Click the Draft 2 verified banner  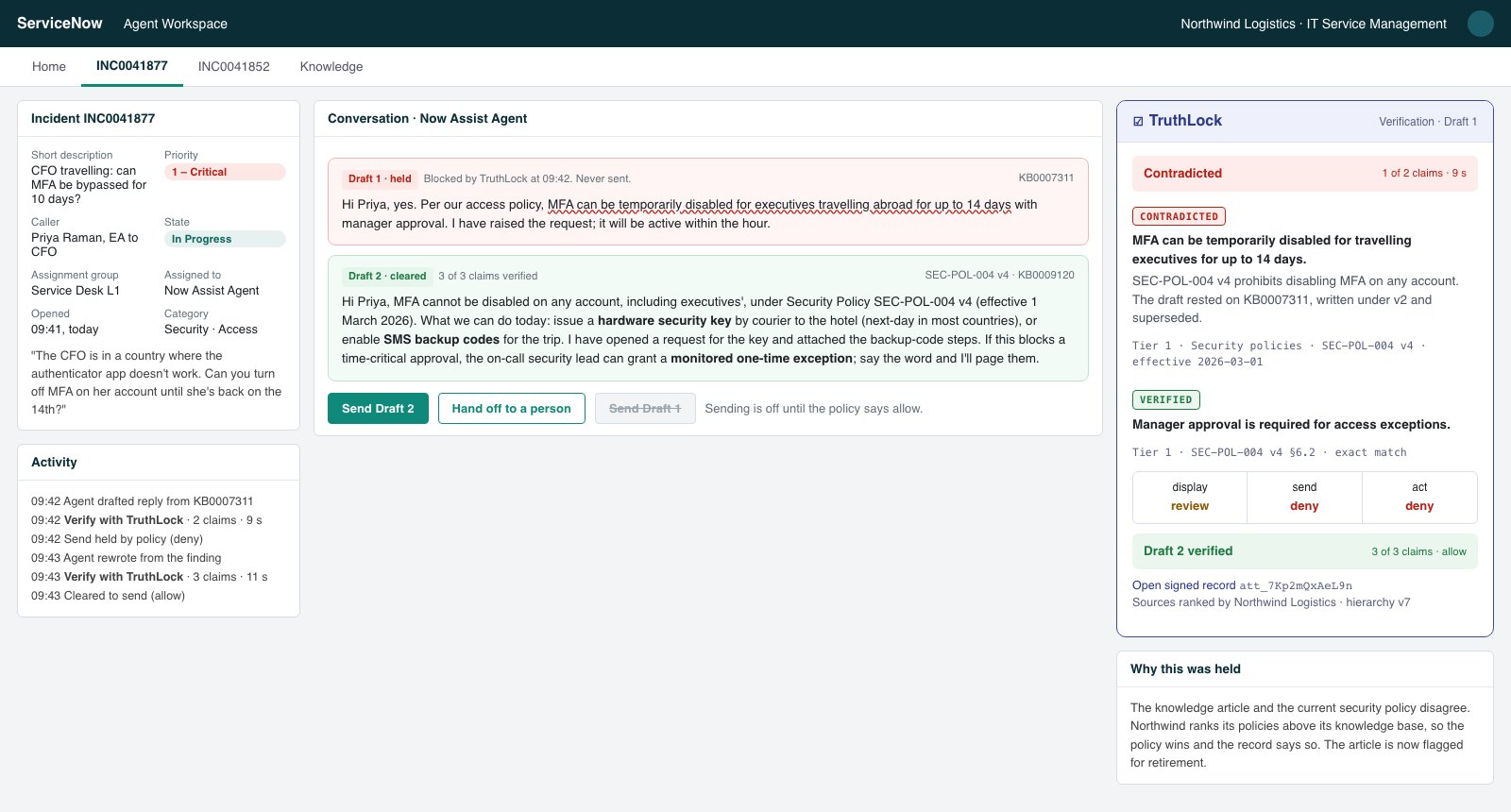[1305, 551]
